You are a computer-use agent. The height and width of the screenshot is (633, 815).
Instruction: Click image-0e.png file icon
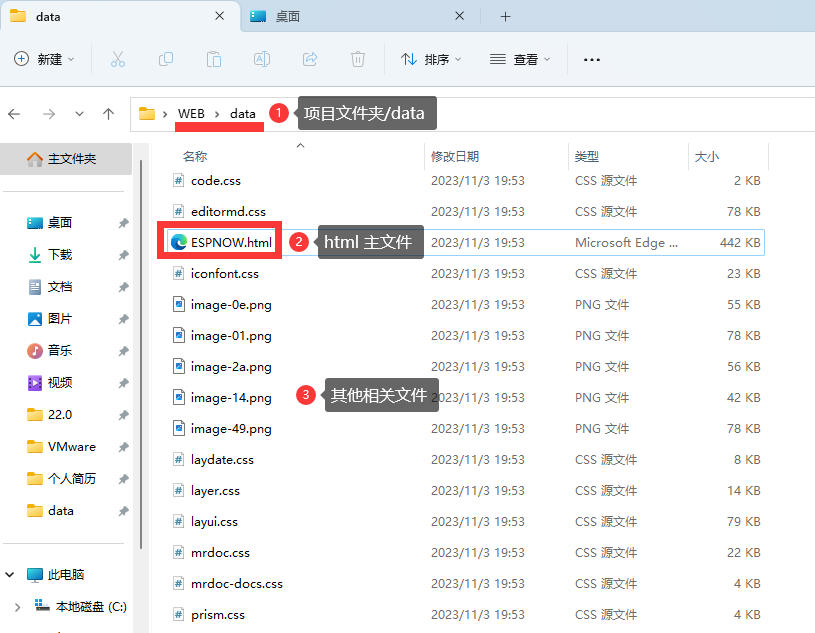(179, 304)
